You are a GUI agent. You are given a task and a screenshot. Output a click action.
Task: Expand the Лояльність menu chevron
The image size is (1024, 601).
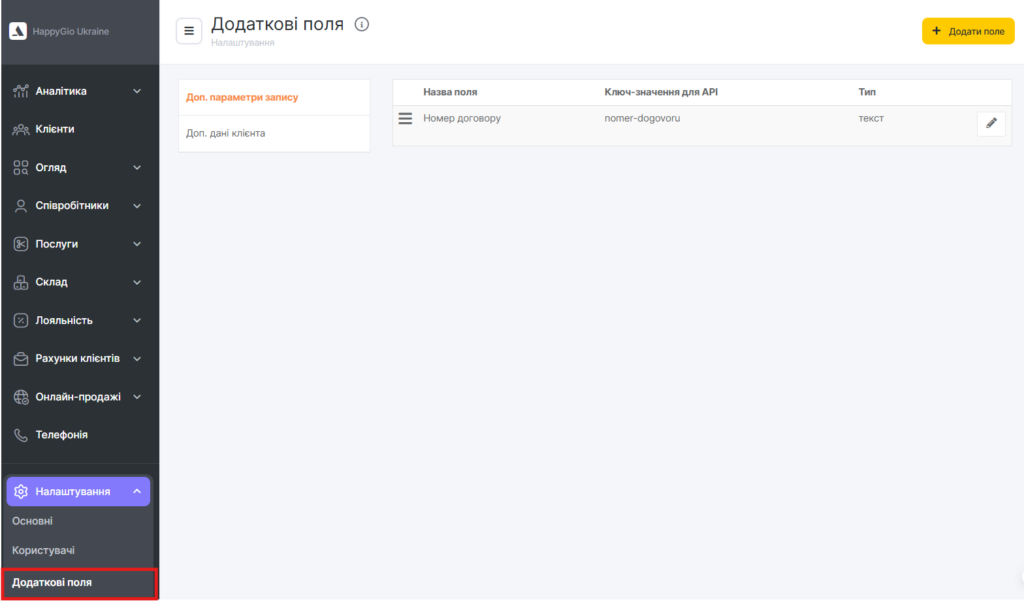(x=137, y=320)
